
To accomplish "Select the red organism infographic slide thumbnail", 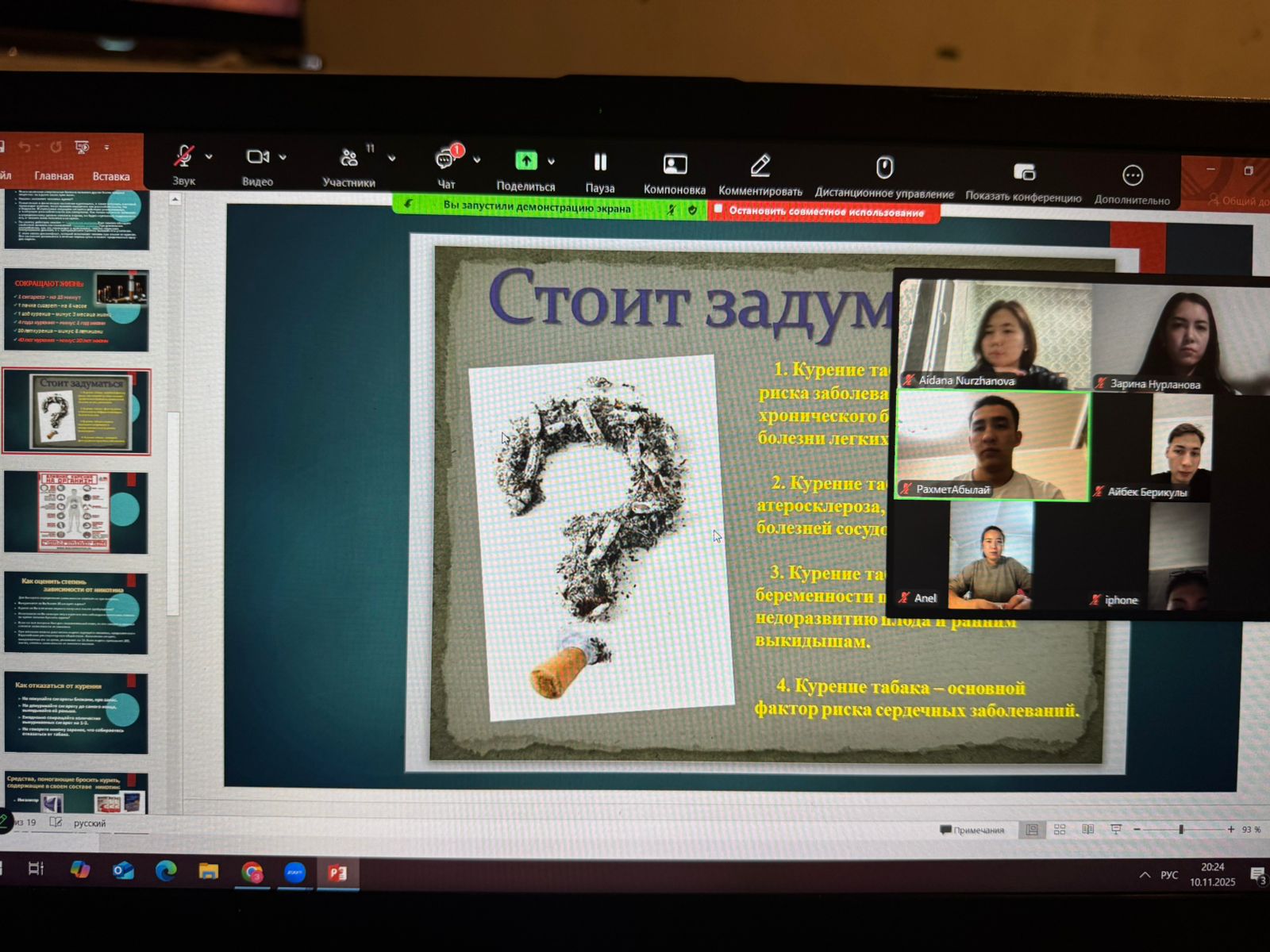I will pos(75,512).
